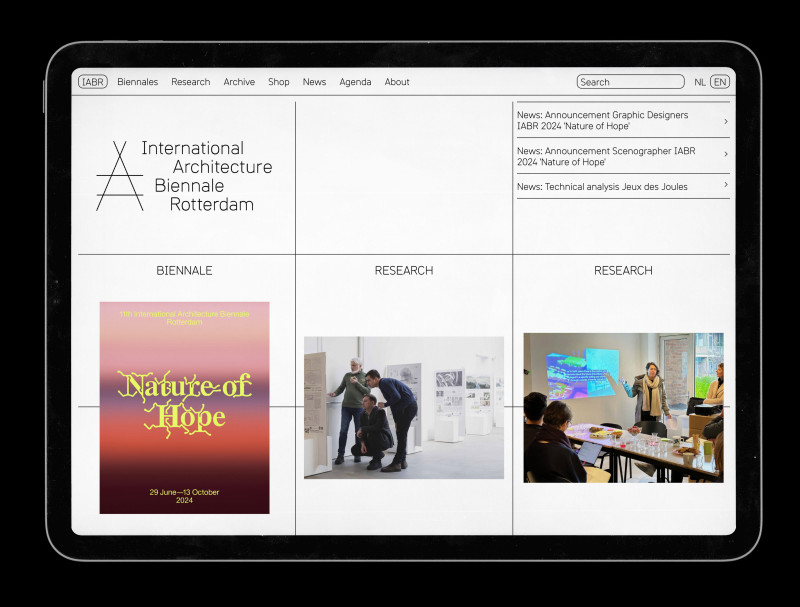Click '11th International Architecture Biennale Rotterdam' poster text
Screen dimensions: 800x607
[x=184, y=318]
